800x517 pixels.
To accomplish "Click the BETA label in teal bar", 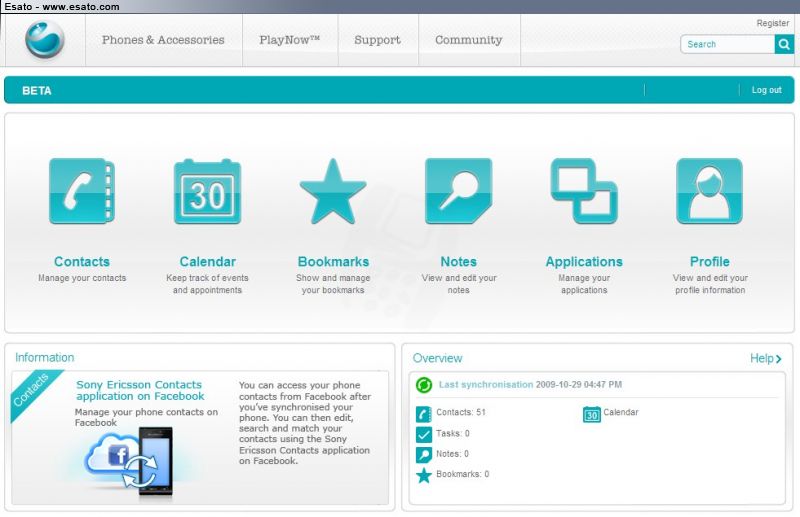I will [37, 90].
